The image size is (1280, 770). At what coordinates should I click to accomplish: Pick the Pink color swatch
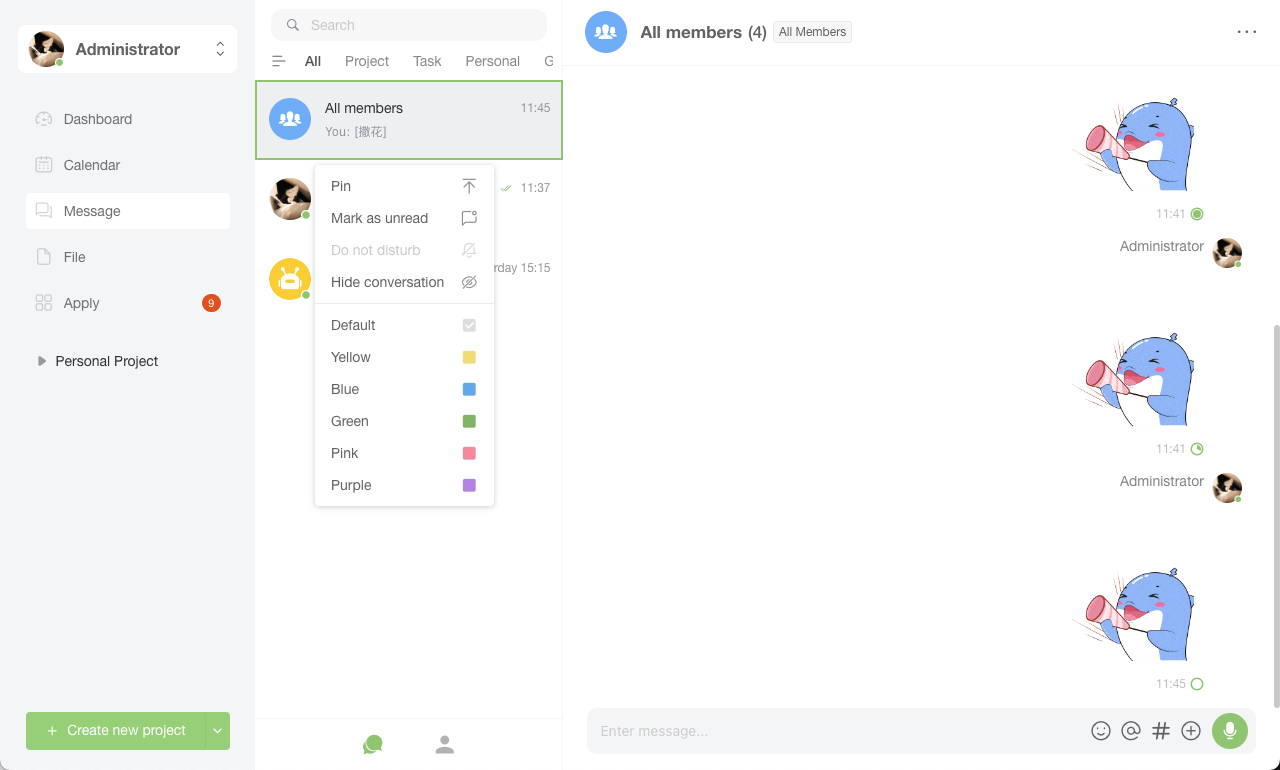(x=469, y=453)
